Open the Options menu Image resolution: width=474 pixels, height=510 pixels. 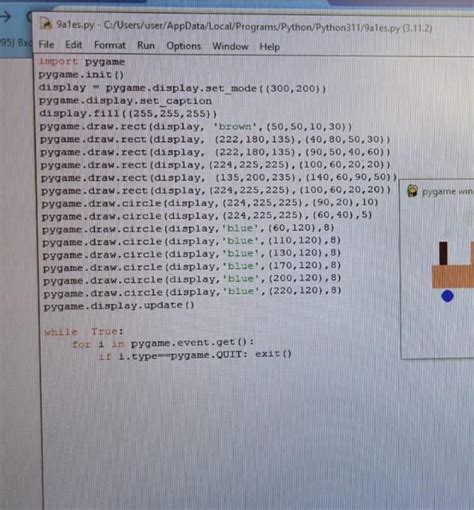click(184, 46)
